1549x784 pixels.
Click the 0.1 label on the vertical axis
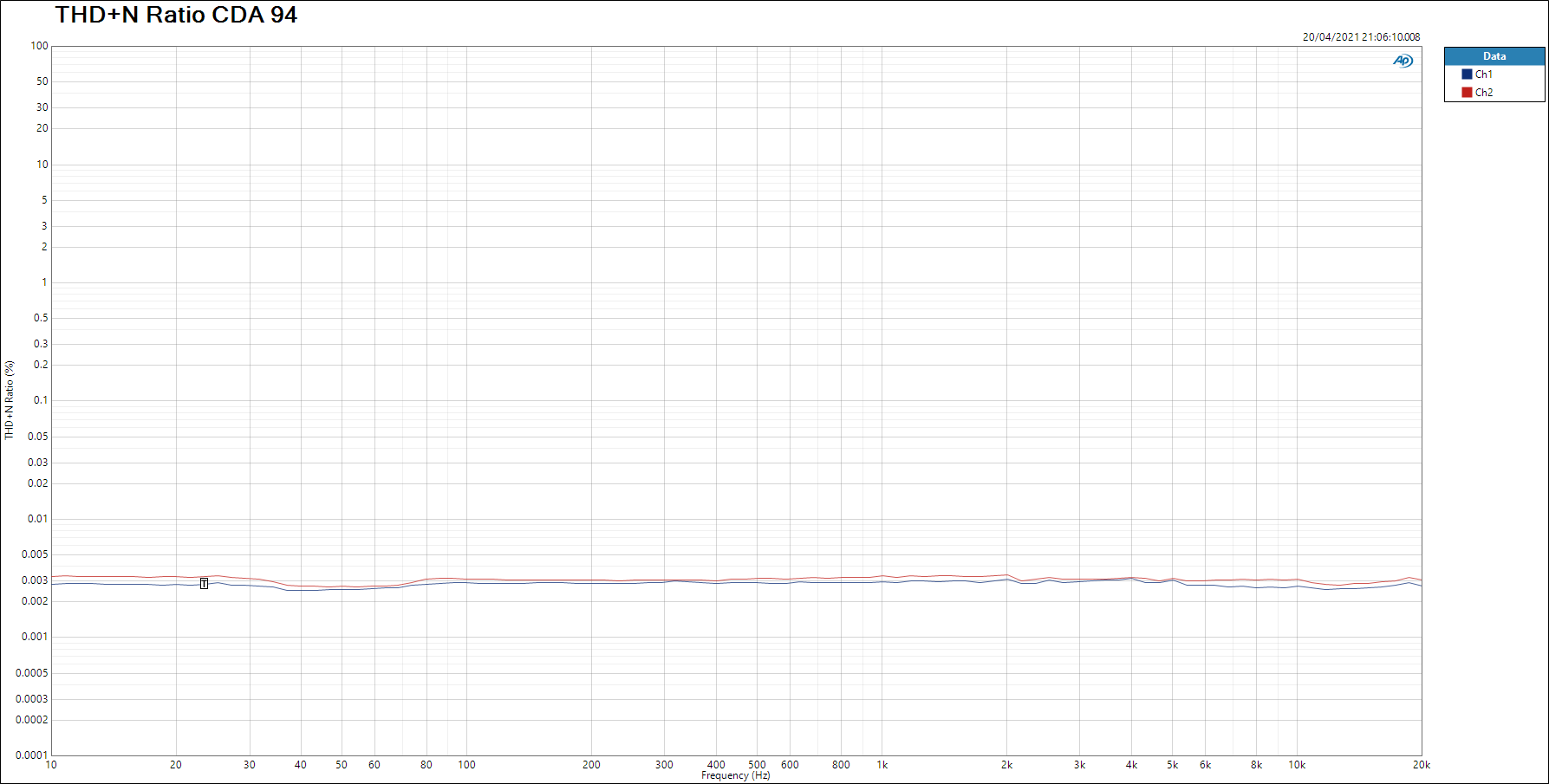tap(41, 400)
